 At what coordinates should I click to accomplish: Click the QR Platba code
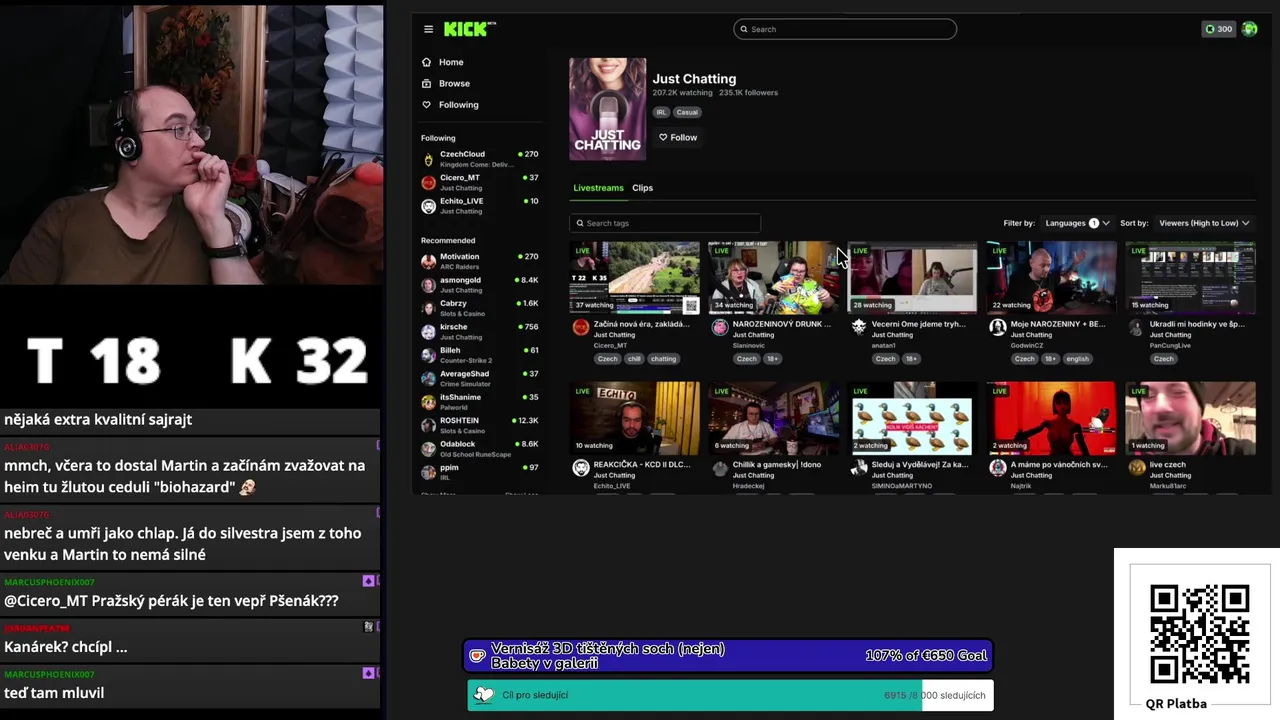[1199, 634]
